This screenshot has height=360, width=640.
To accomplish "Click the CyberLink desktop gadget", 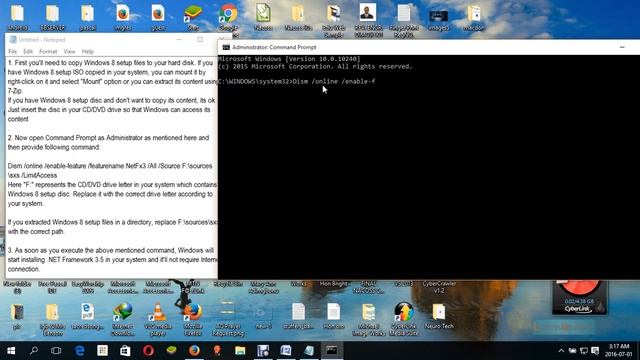I will [579, 297].
